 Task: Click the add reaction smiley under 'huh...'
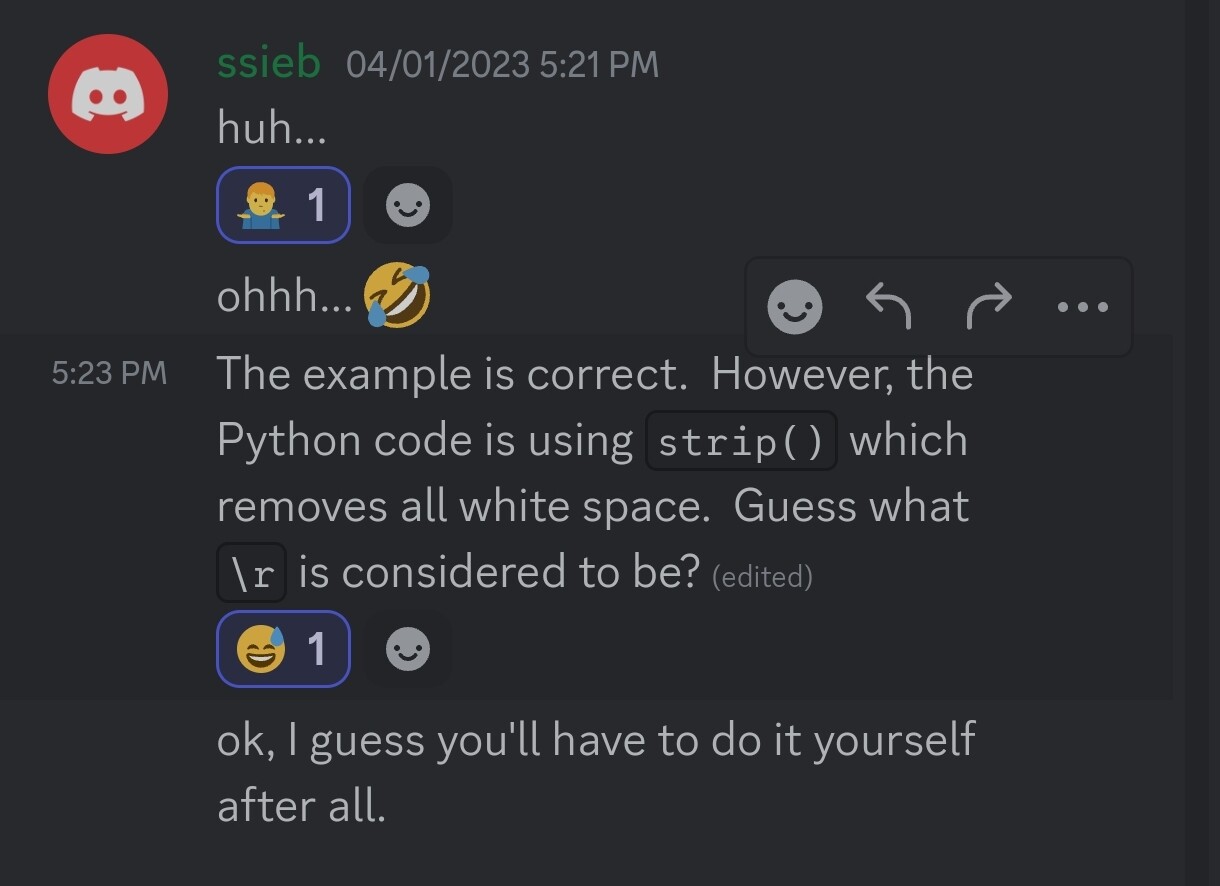pyautogui.click(x=408, y=205)
